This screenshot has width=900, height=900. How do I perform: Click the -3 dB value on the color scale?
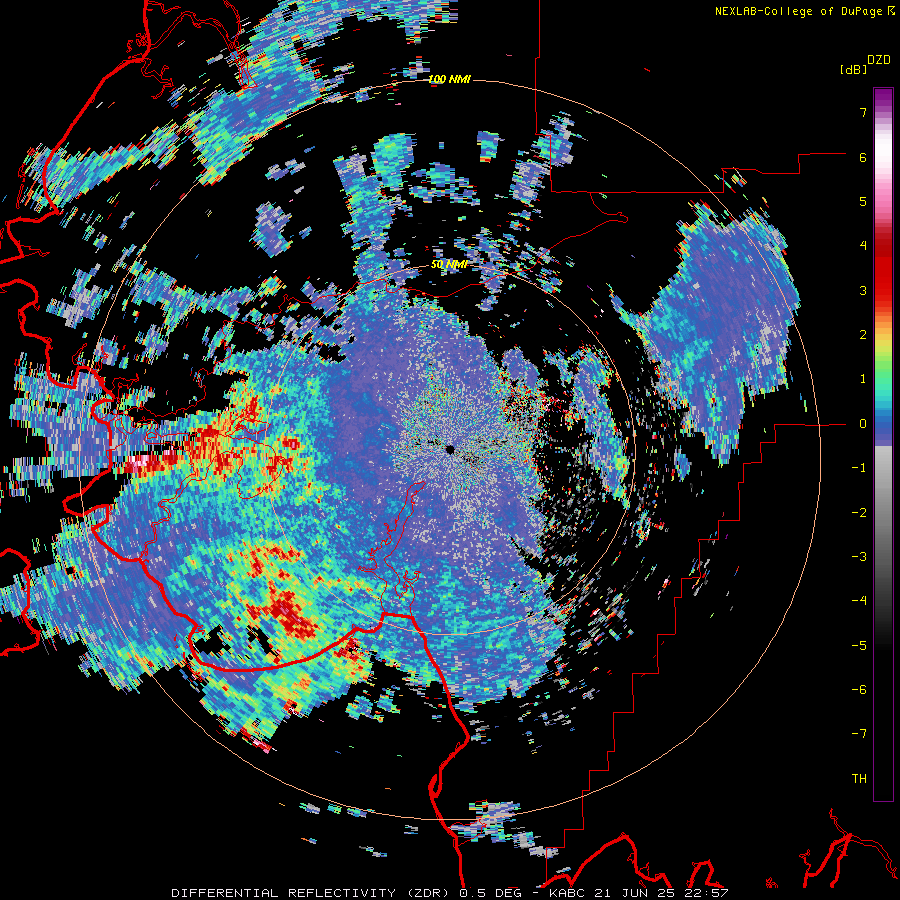[859, 557]
